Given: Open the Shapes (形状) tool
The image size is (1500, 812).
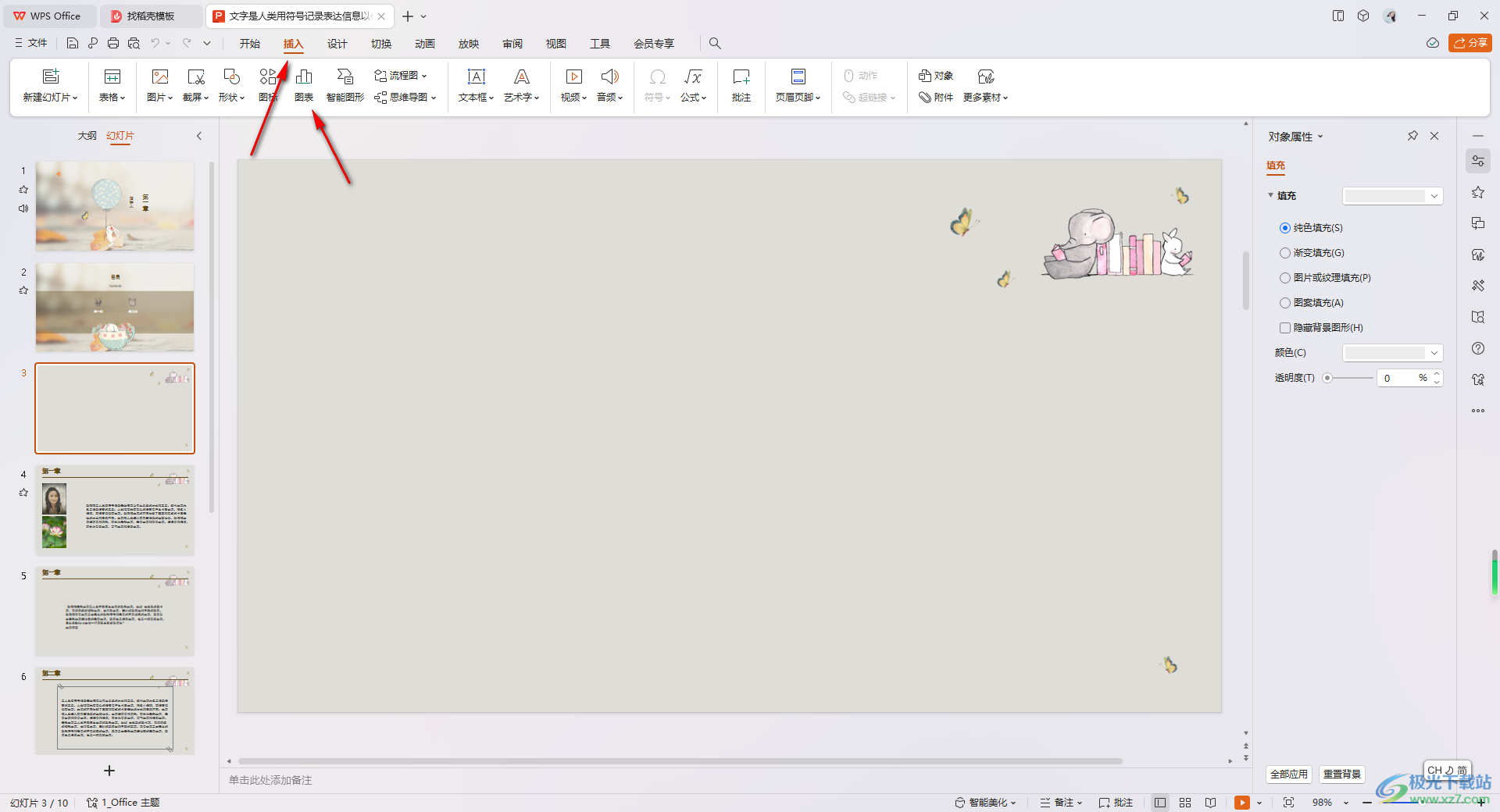Looking at the screenshot, I should pyautogui.click(x=232, y=85).
